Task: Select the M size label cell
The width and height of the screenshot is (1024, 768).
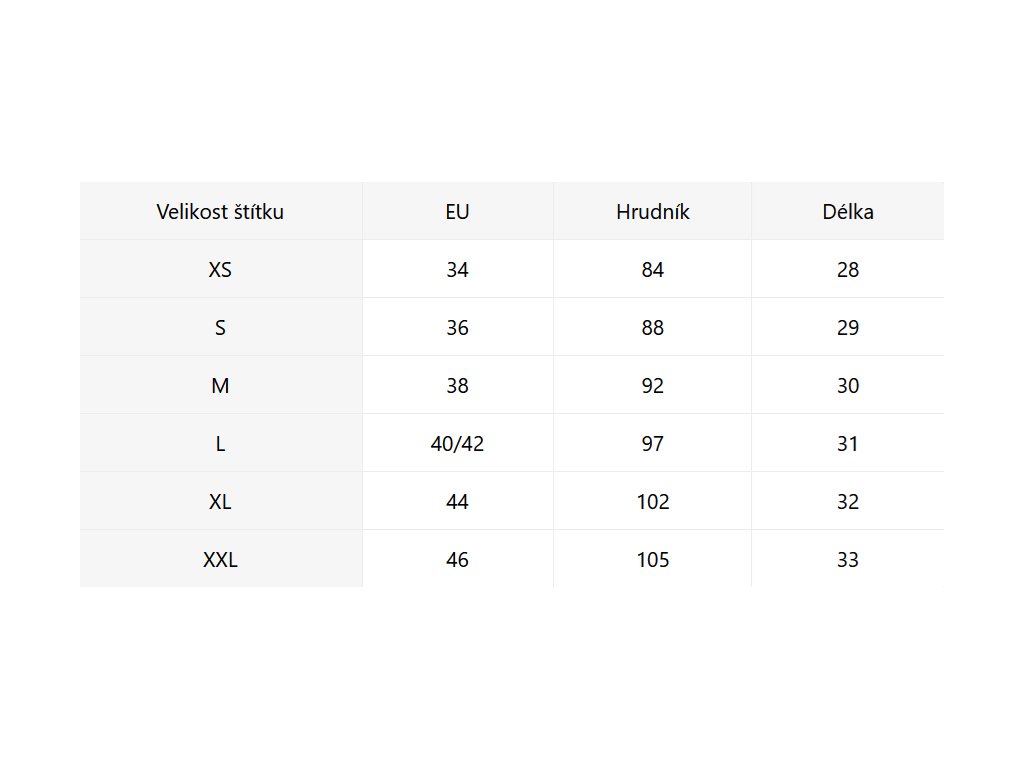Action: tap(220, 386)
